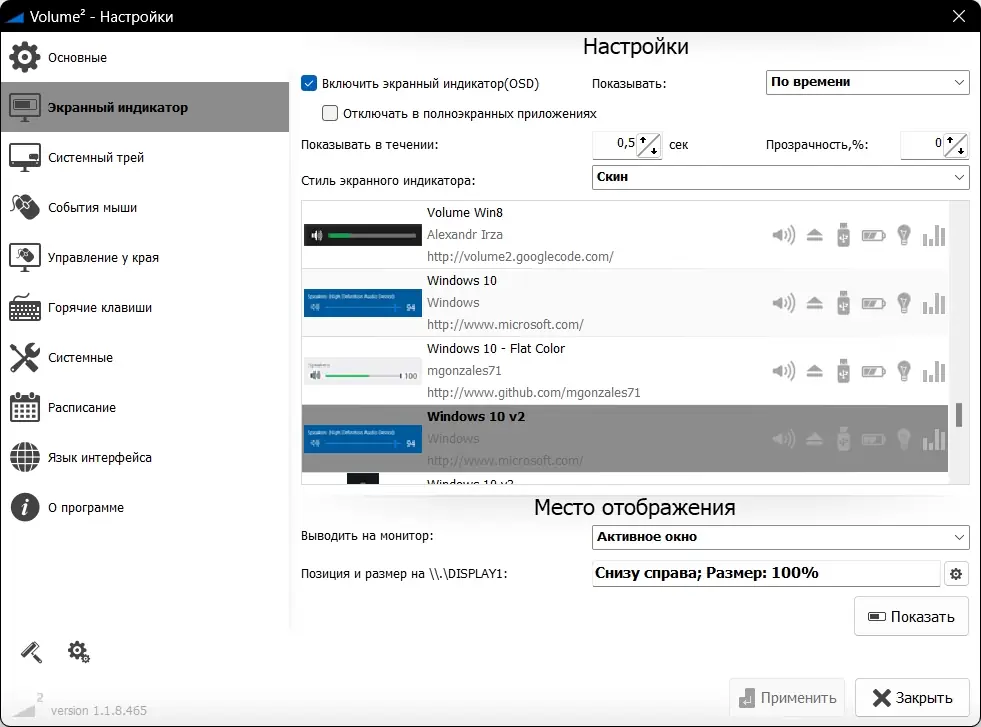The width and height of the screenshot is (981, 727).
Task: Open the indicator style dropdown showing Скин
Action: click(780, 177)
